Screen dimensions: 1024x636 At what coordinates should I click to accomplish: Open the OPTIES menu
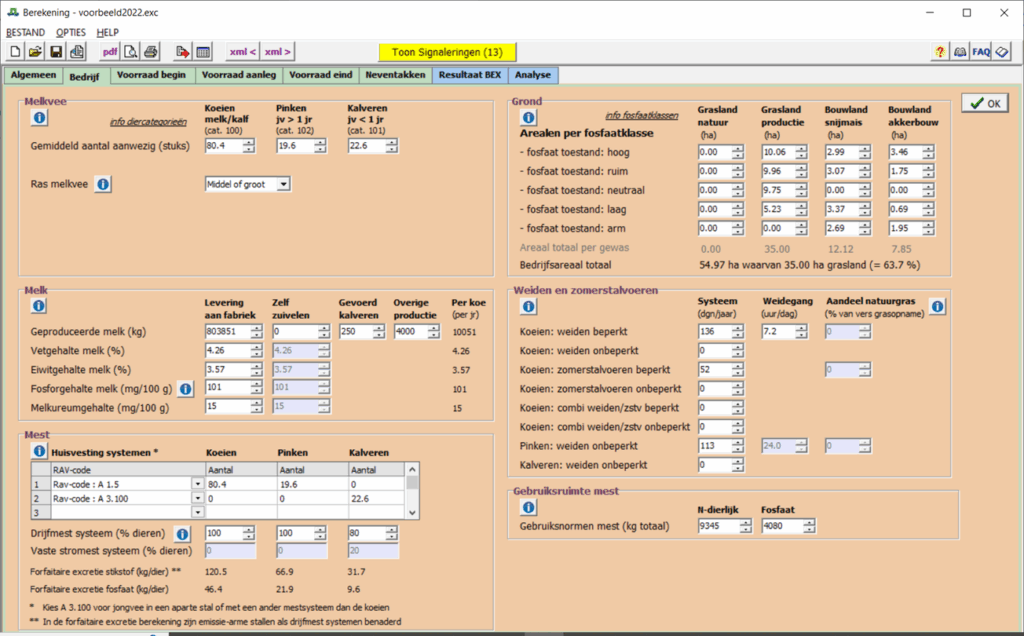(70, 32)
